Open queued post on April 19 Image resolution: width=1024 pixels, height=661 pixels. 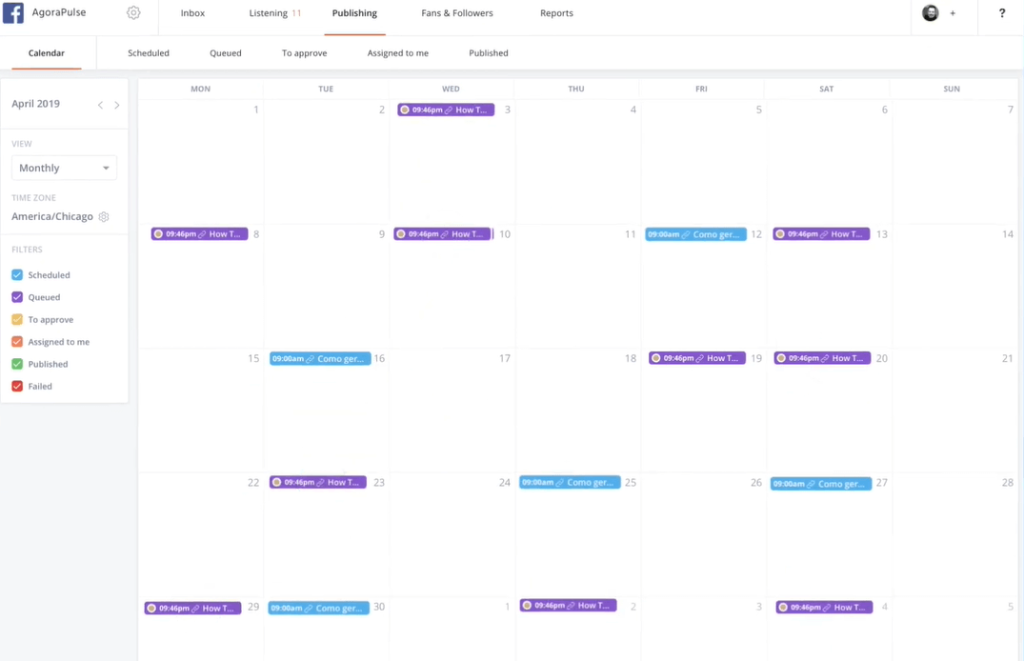click(697, 358)
